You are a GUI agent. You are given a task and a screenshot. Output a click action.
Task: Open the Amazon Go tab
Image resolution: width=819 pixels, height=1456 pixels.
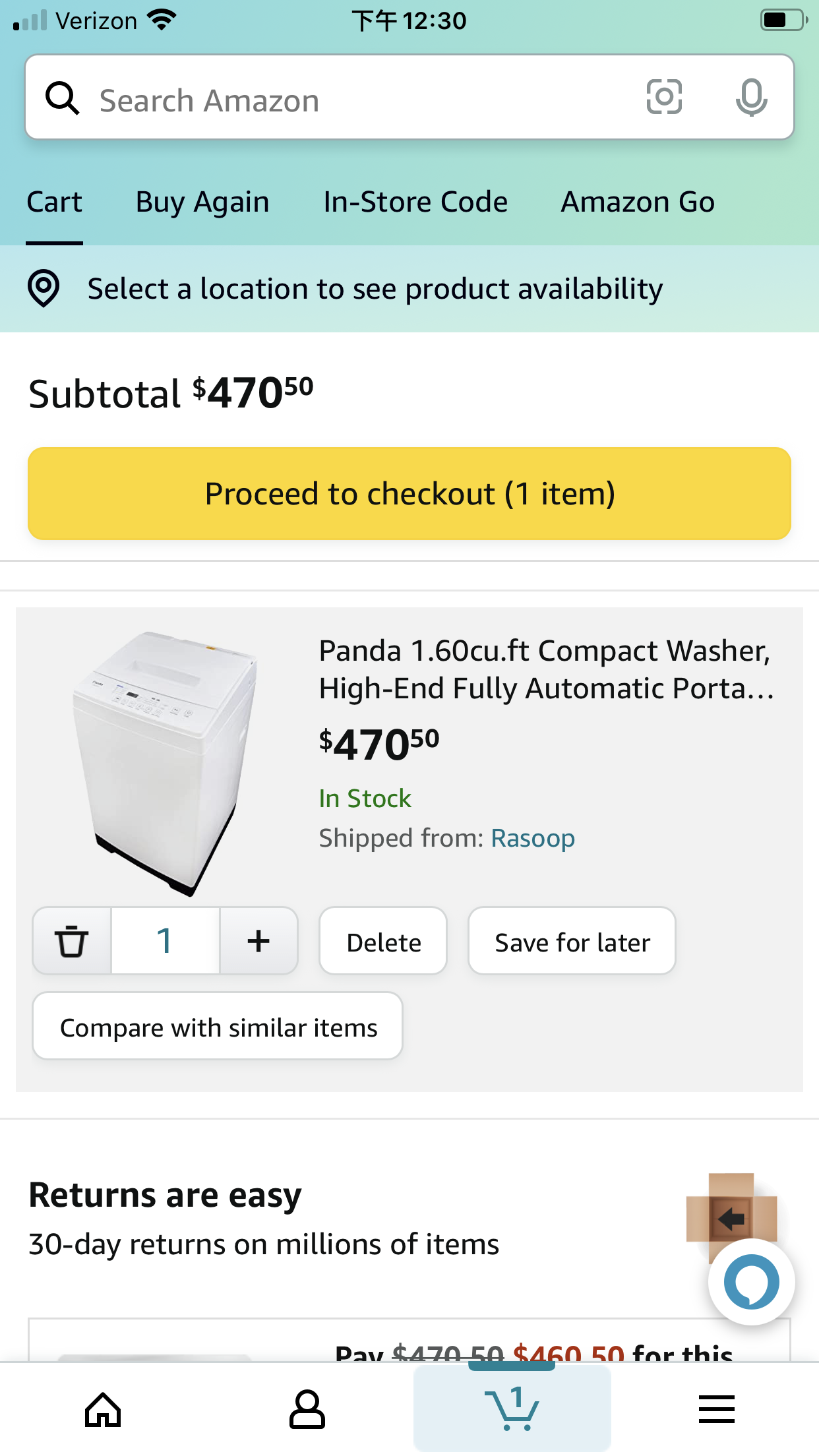click(638, 202)
